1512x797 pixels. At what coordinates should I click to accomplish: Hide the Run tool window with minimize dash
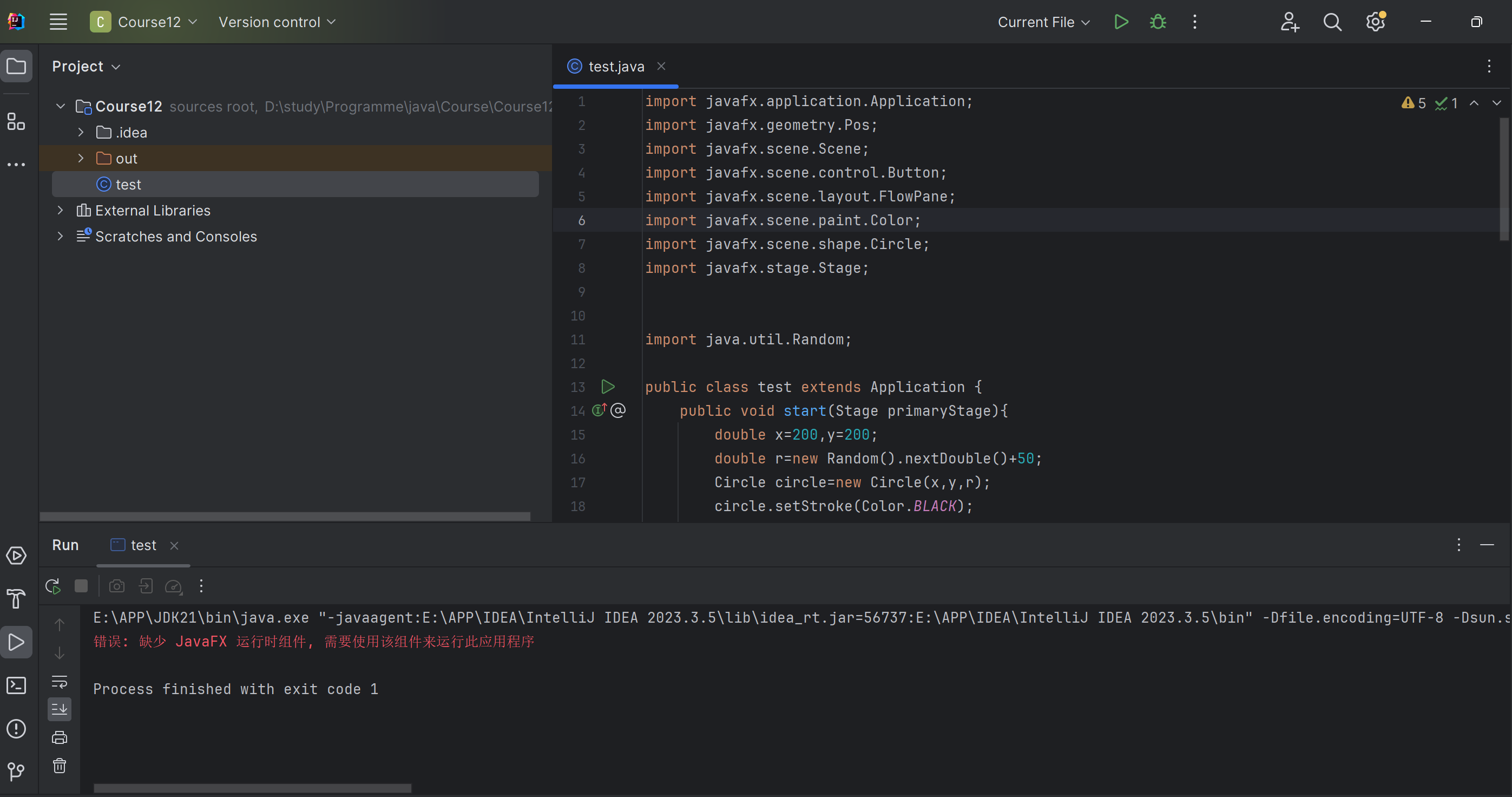click(x=1487, y=545)
